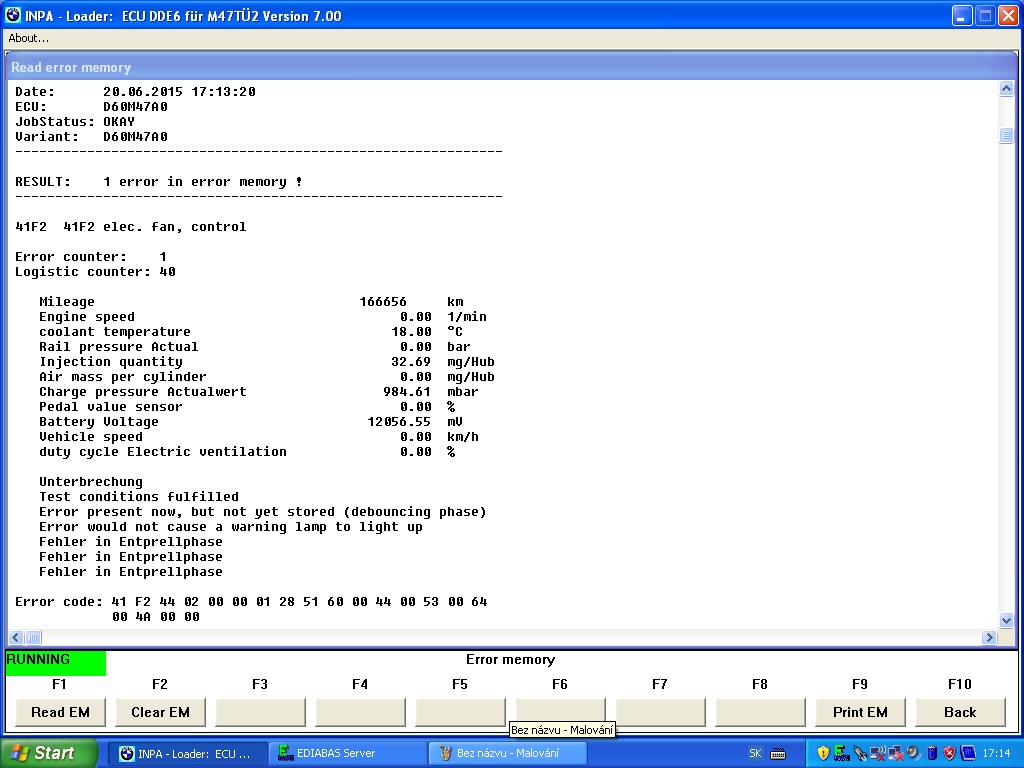This screenshot has height=768, width=1024.
Task: Click the wireless network disconnected tray icon
Action: 878,753
